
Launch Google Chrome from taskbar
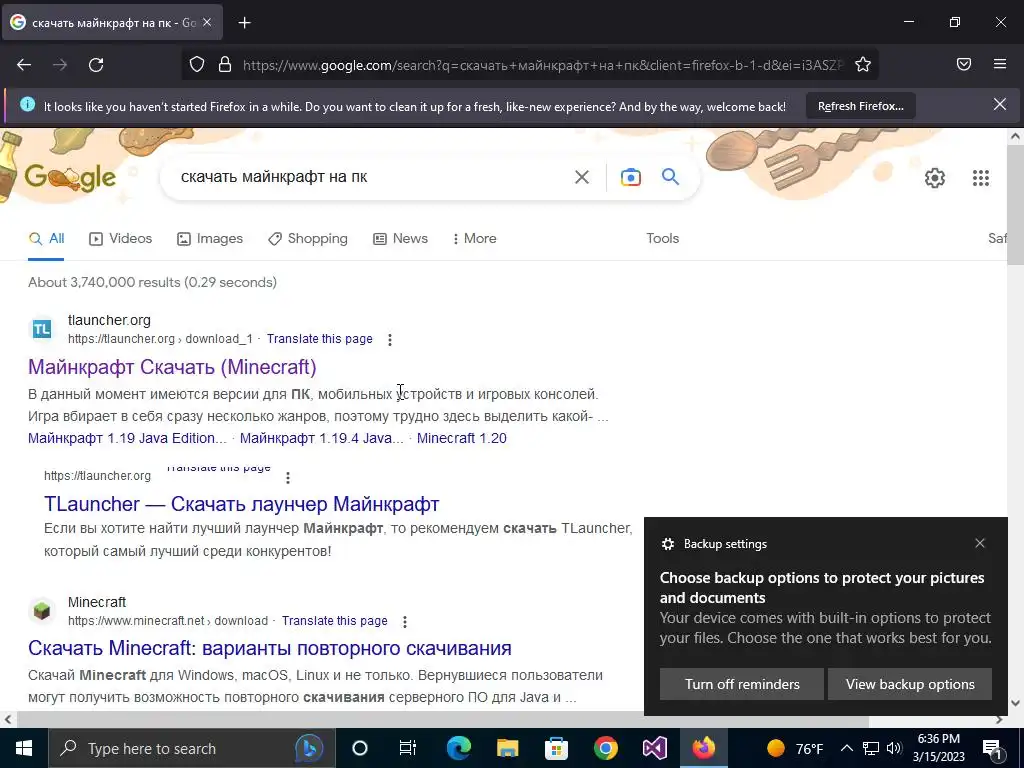click(x=605, y=748)
